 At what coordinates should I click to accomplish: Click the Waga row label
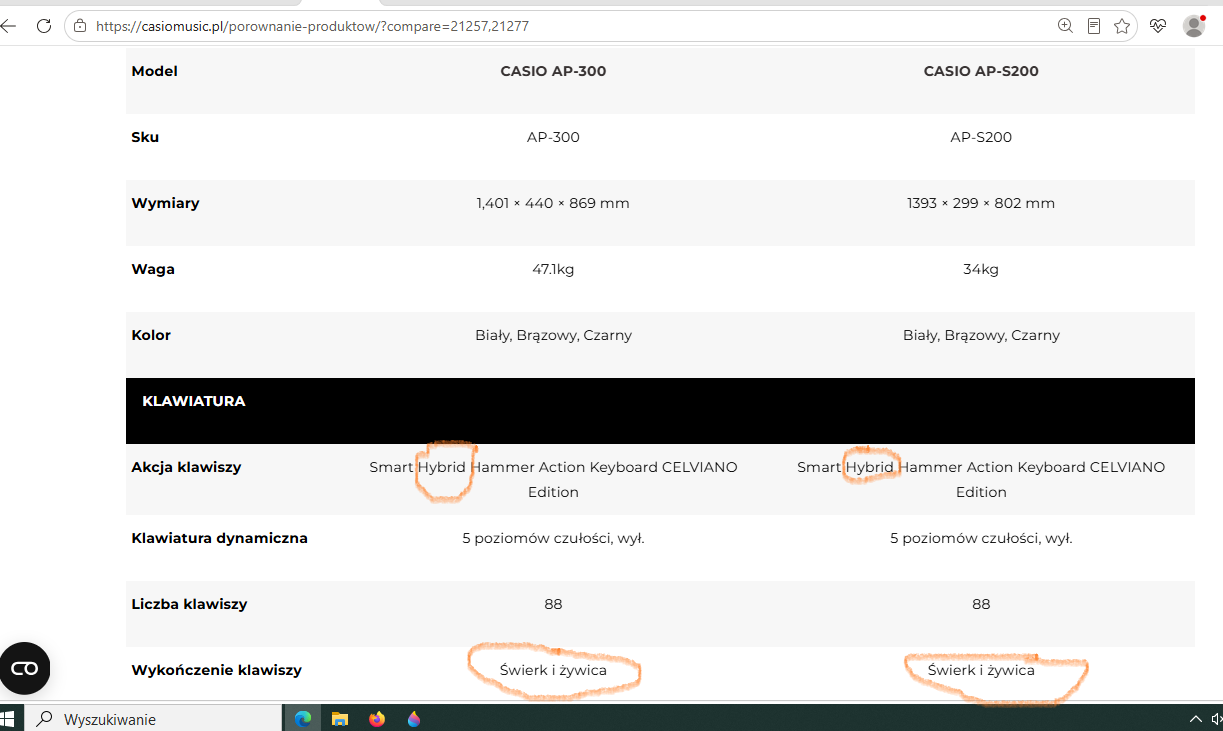click(x=153, y=269)
